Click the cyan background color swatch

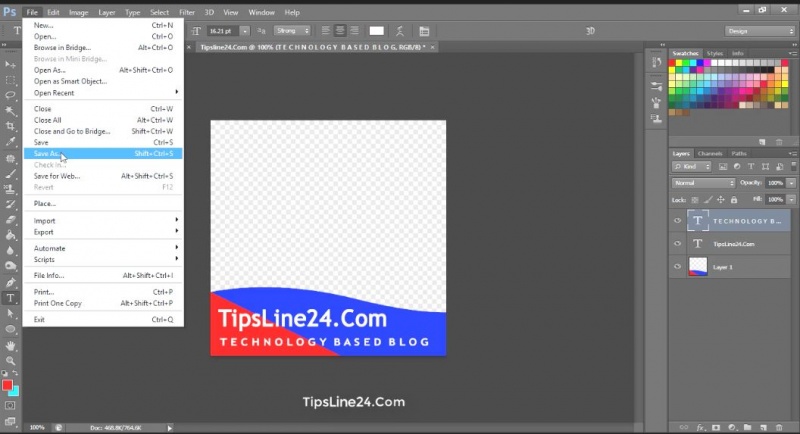click(15, 392)
